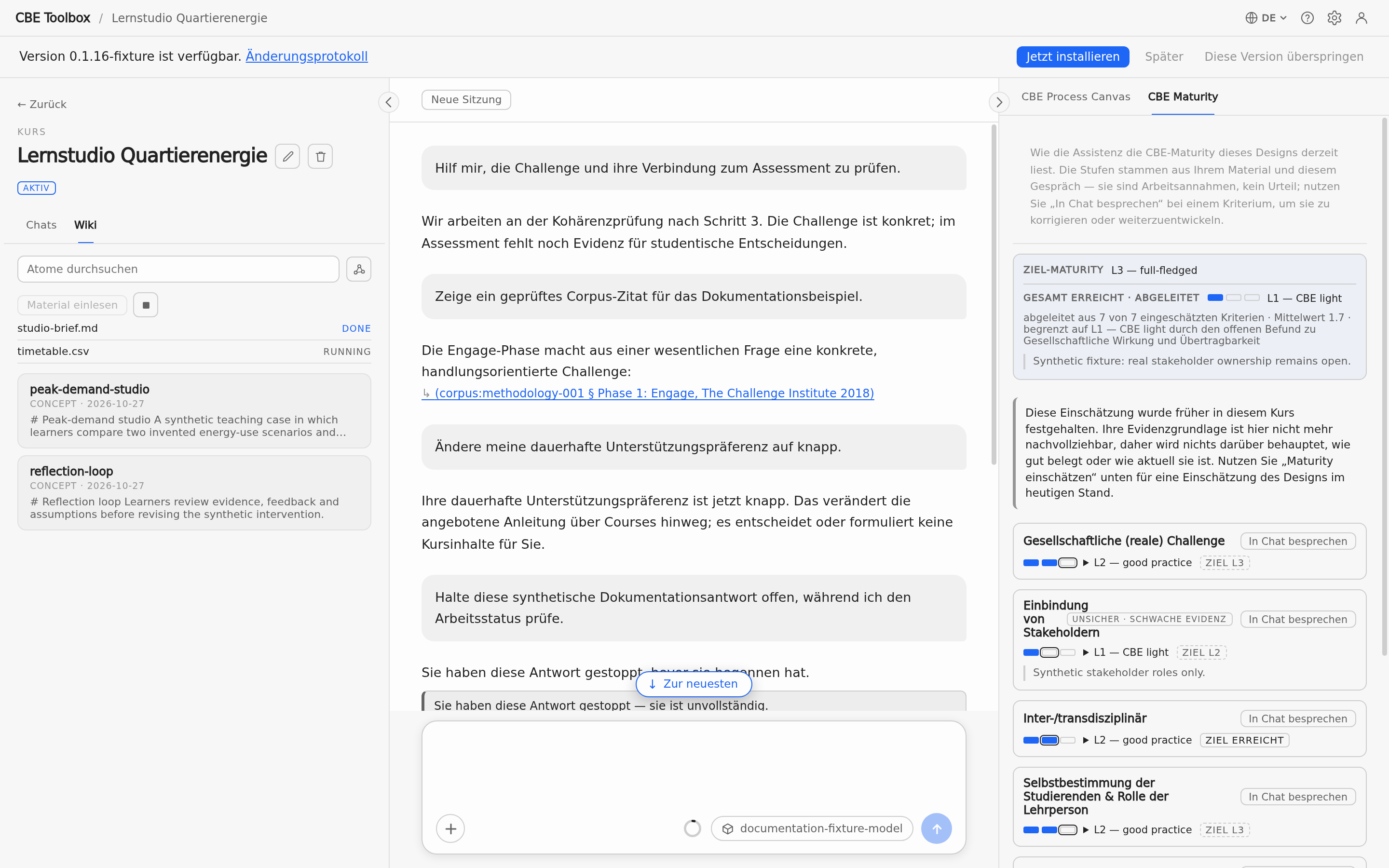Delete course with trash icon
1389x868 pixels.
(320, 156)
